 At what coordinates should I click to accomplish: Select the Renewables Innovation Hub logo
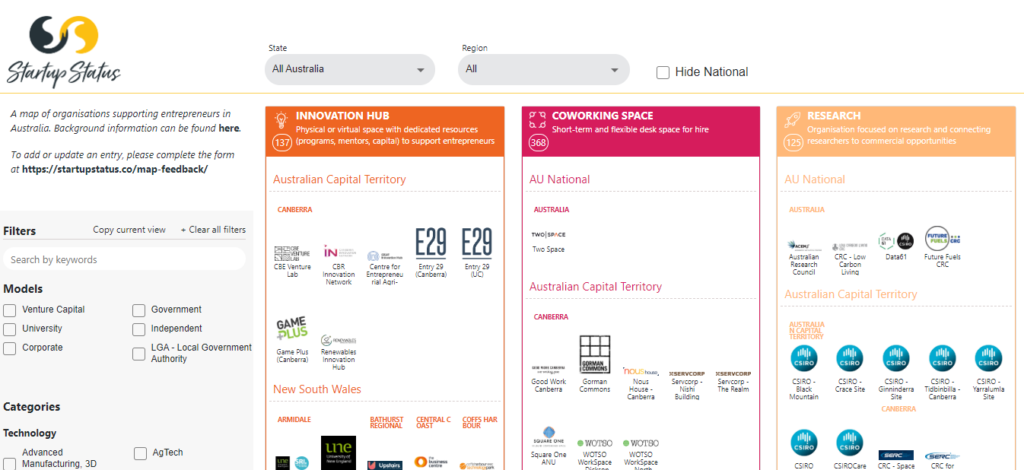click(338, 340)
